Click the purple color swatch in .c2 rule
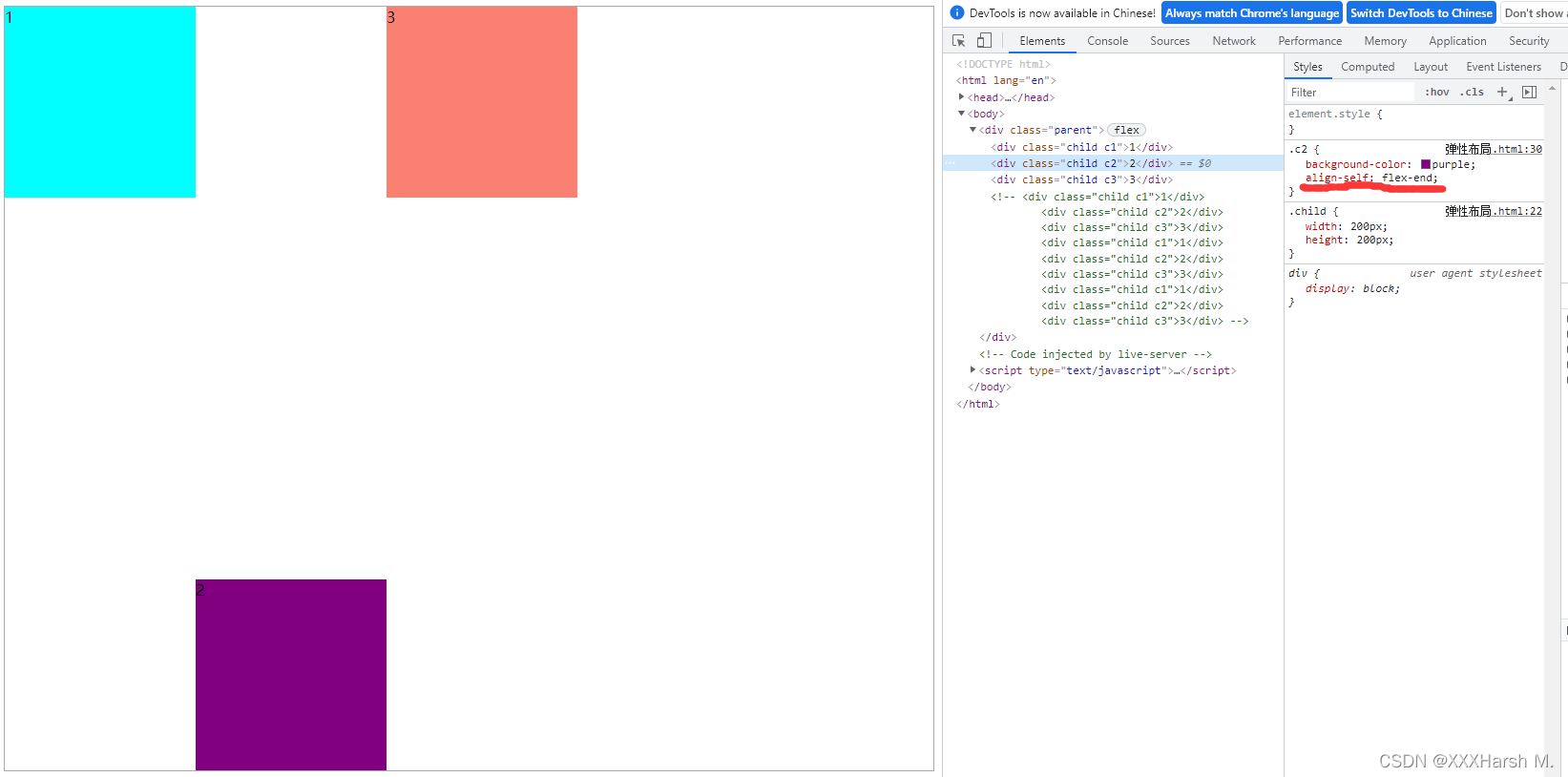This screenshot has height=777, width=1568. [x=1426, y=164]
